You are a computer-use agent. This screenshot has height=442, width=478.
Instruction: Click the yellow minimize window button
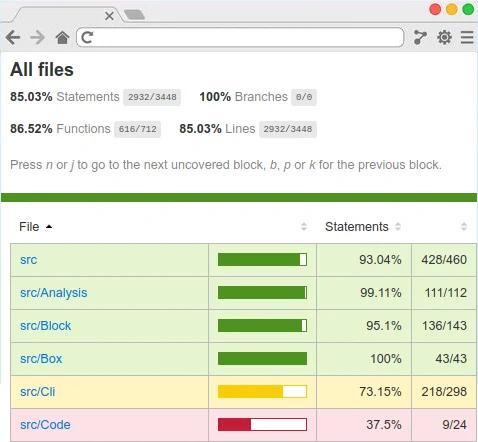pos(451,9)
